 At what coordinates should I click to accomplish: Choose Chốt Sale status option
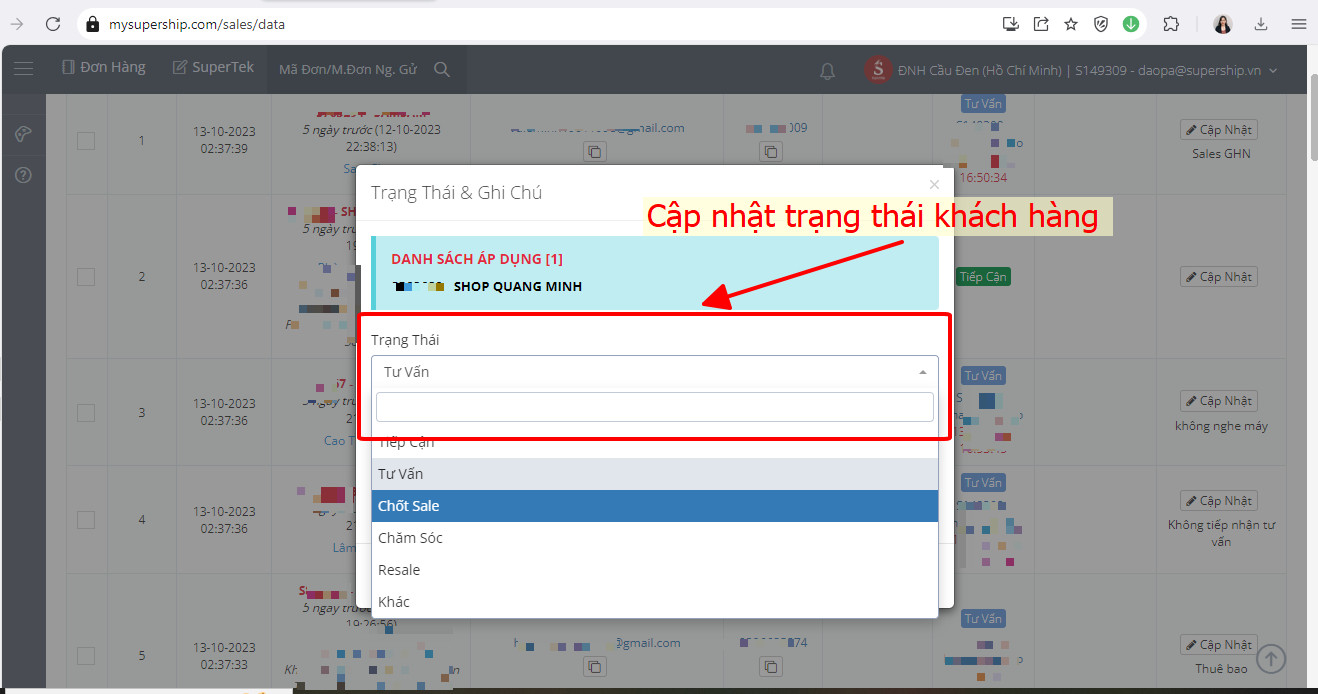click(x=654, y=506)
